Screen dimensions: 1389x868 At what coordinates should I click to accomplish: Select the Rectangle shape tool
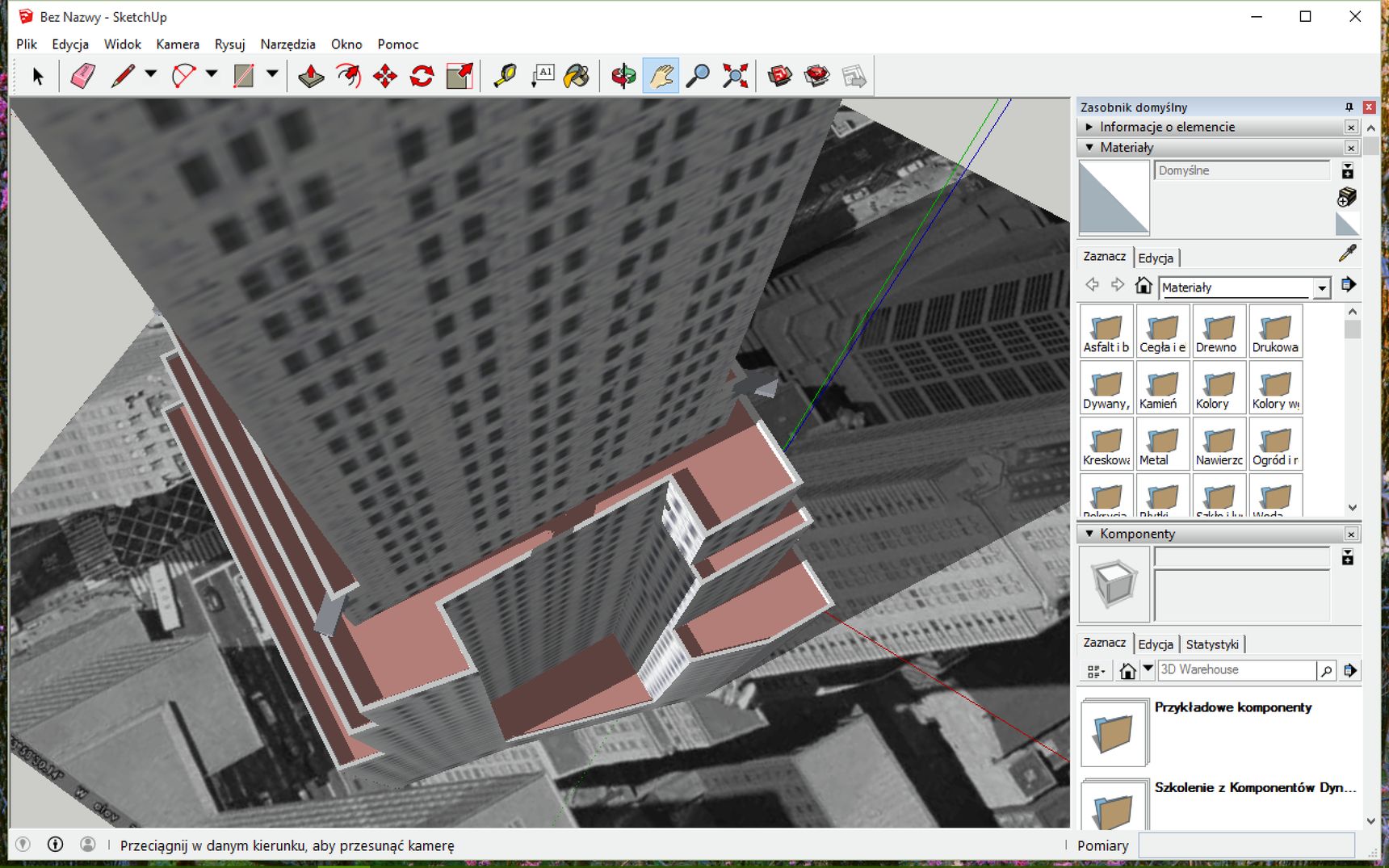244,76
